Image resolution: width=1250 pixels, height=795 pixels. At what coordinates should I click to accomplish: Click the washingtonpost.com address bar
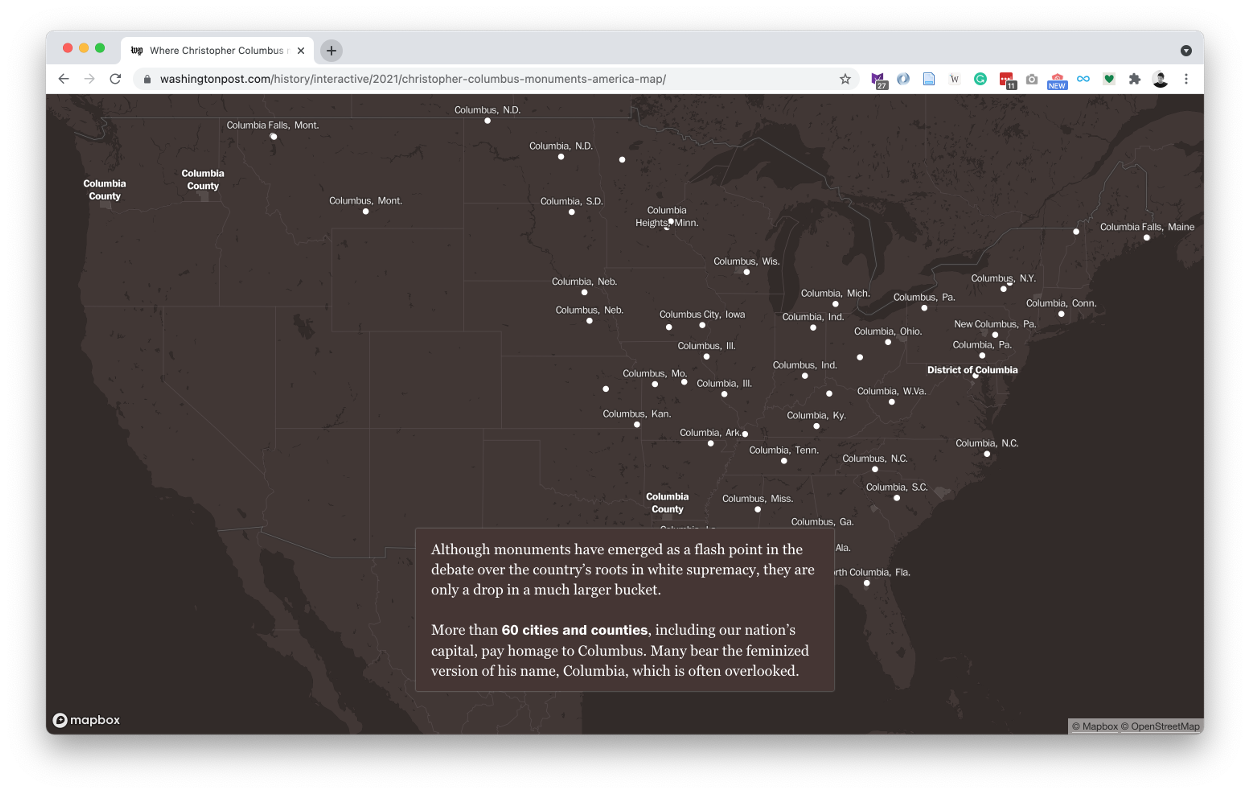(400, 78)
